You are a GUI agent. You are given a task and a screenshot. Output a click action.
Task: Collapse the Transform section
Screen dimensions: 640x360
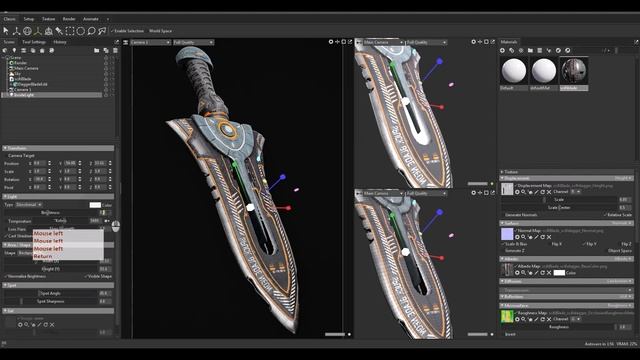pos(58,148)
